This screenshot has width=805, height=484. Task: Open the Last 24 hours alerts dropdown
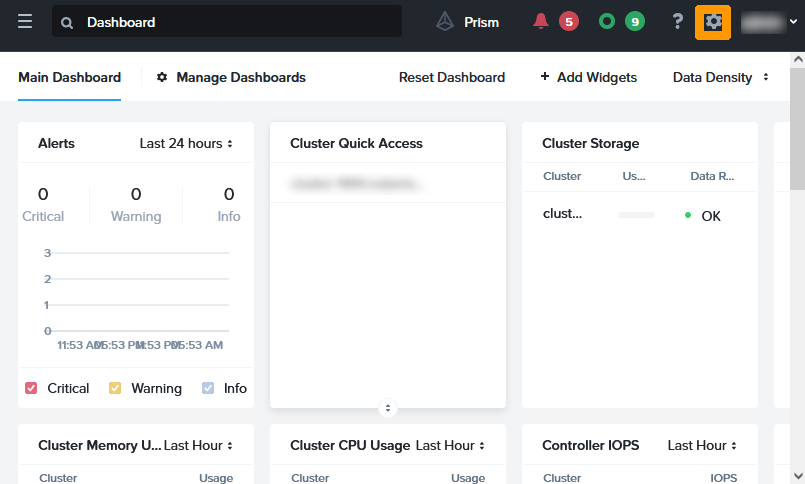186,143
